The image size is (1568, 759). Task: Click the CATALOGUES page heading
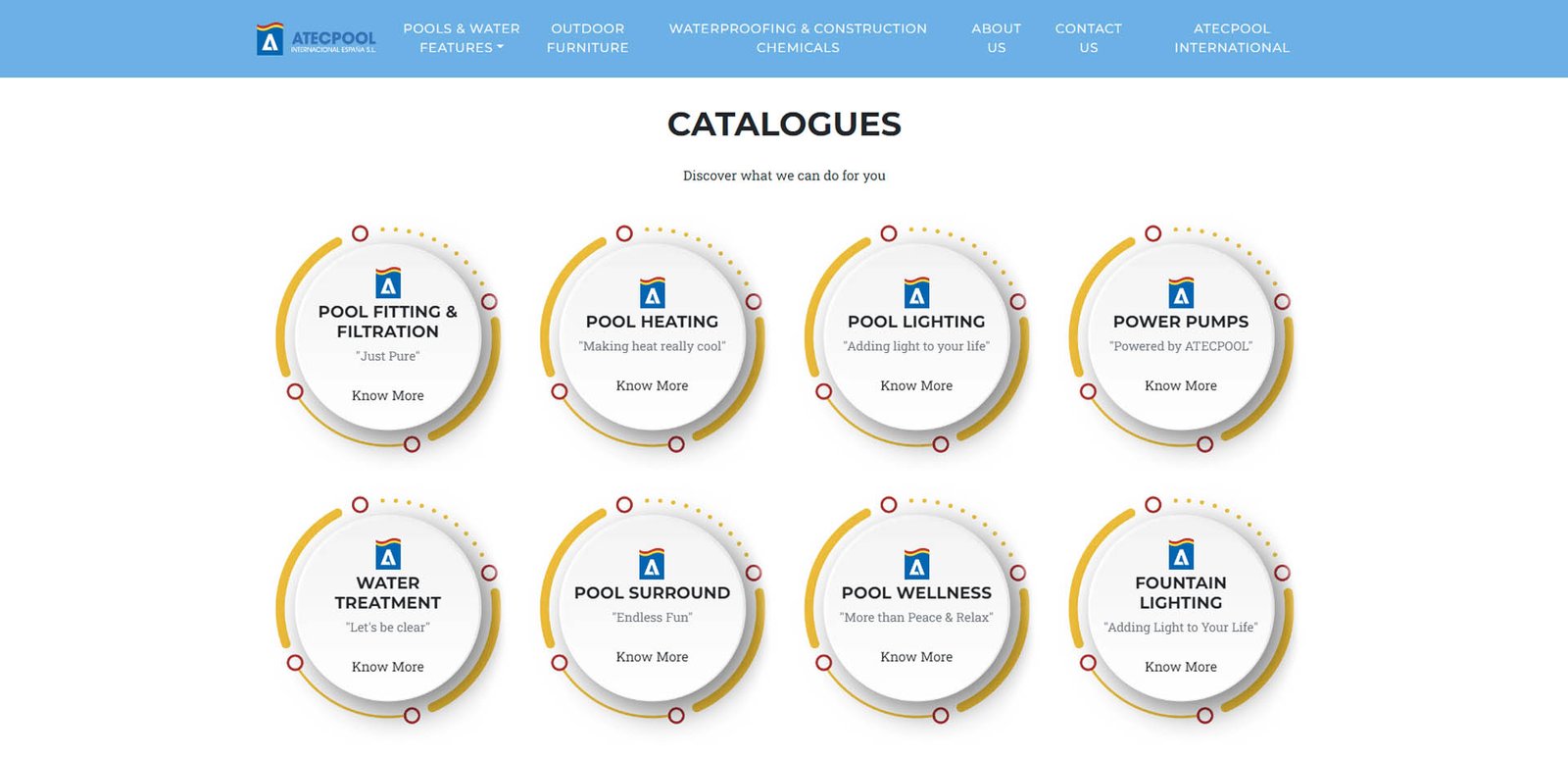coord(784,125)
